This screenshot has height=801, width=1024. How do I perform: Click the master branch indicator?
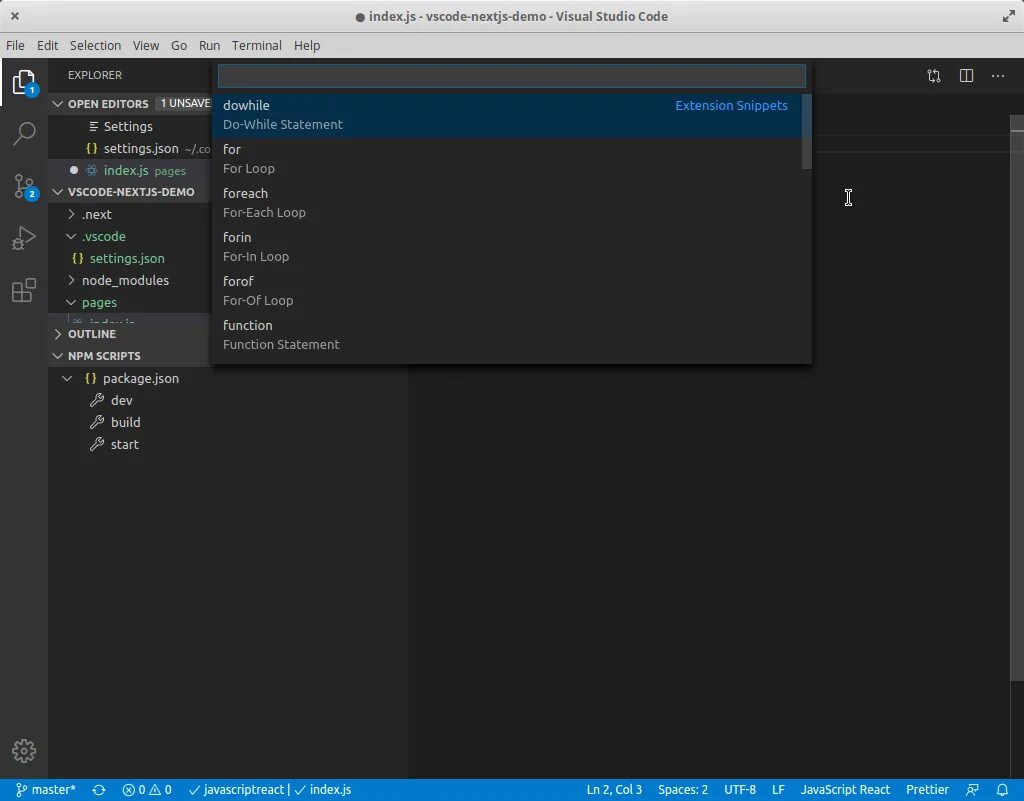(x=45, y=790)
